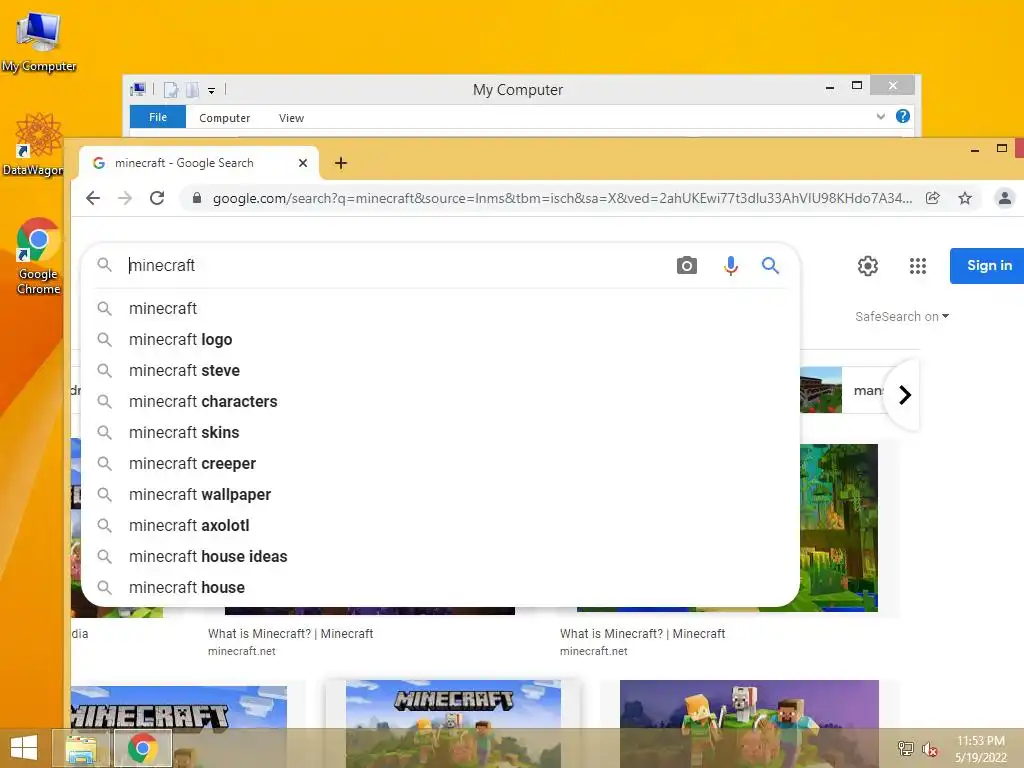Open File Explorer from the taskbar
Viewport: 1024px width, 768px height.
click(x=81, y=748)
